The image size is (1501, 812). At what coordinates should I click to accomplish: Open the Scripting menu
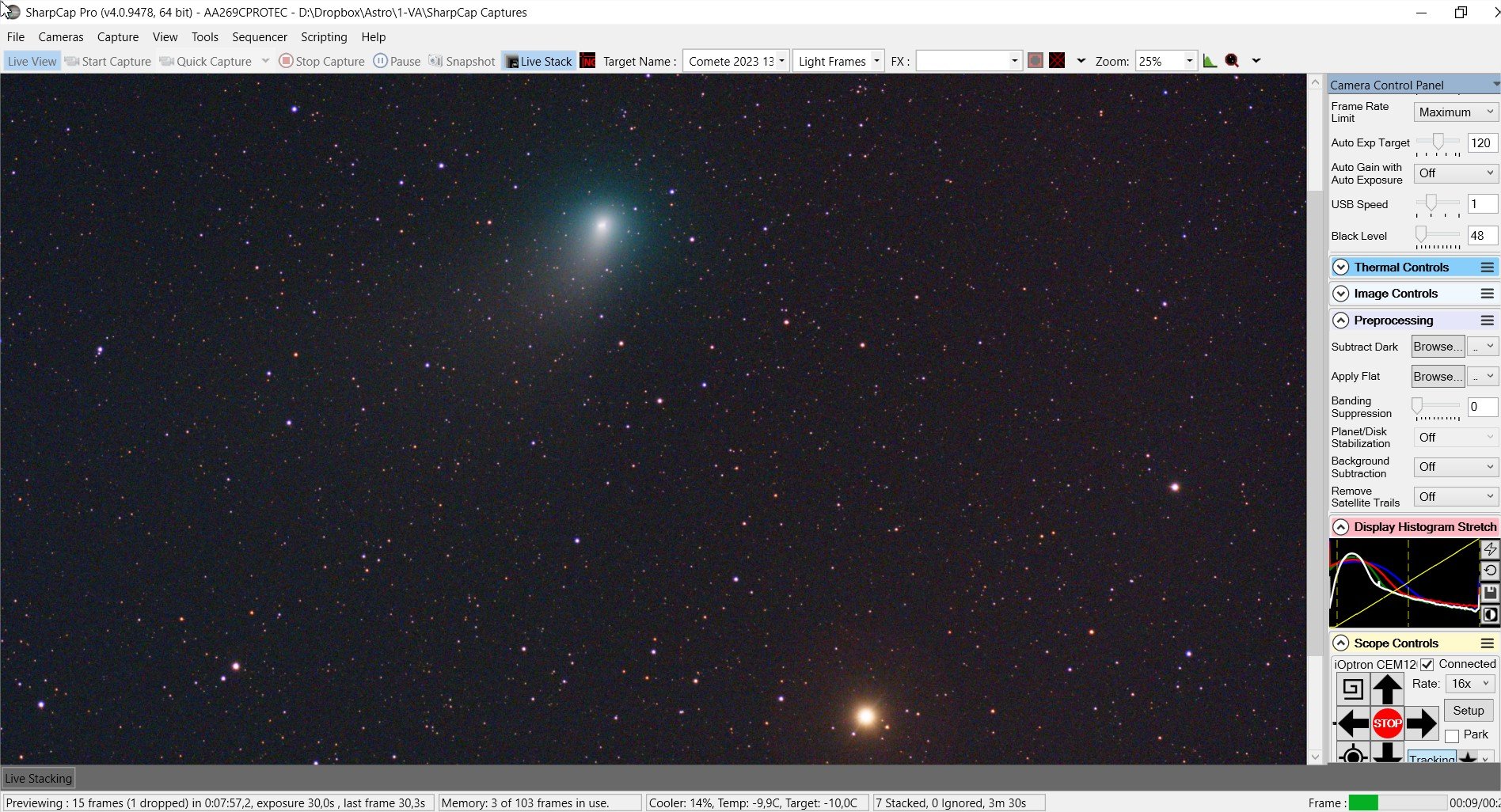pos(324,37)
